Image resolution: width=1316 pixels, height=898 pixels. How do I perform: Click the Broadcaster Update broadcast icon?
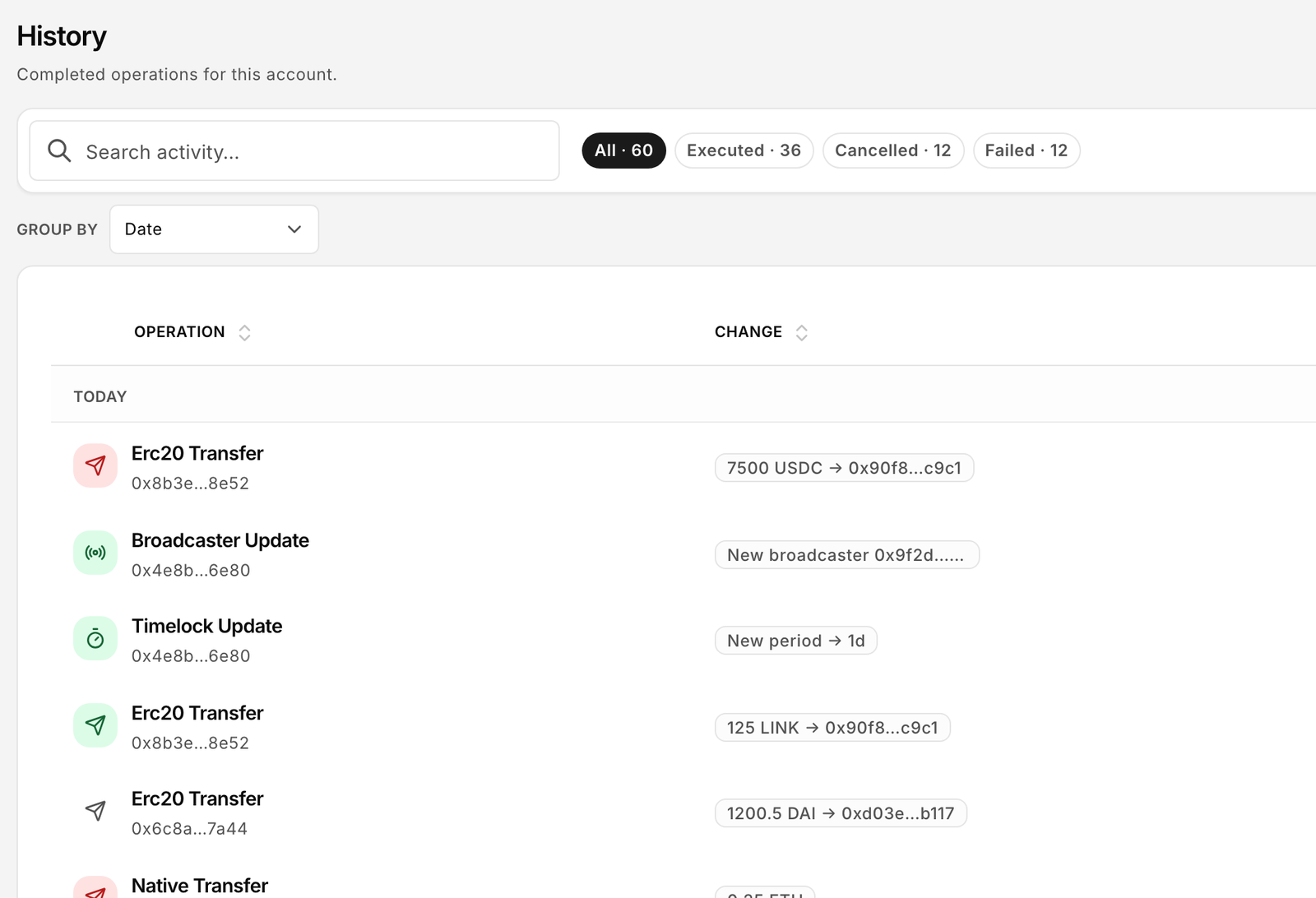(95, 553)
